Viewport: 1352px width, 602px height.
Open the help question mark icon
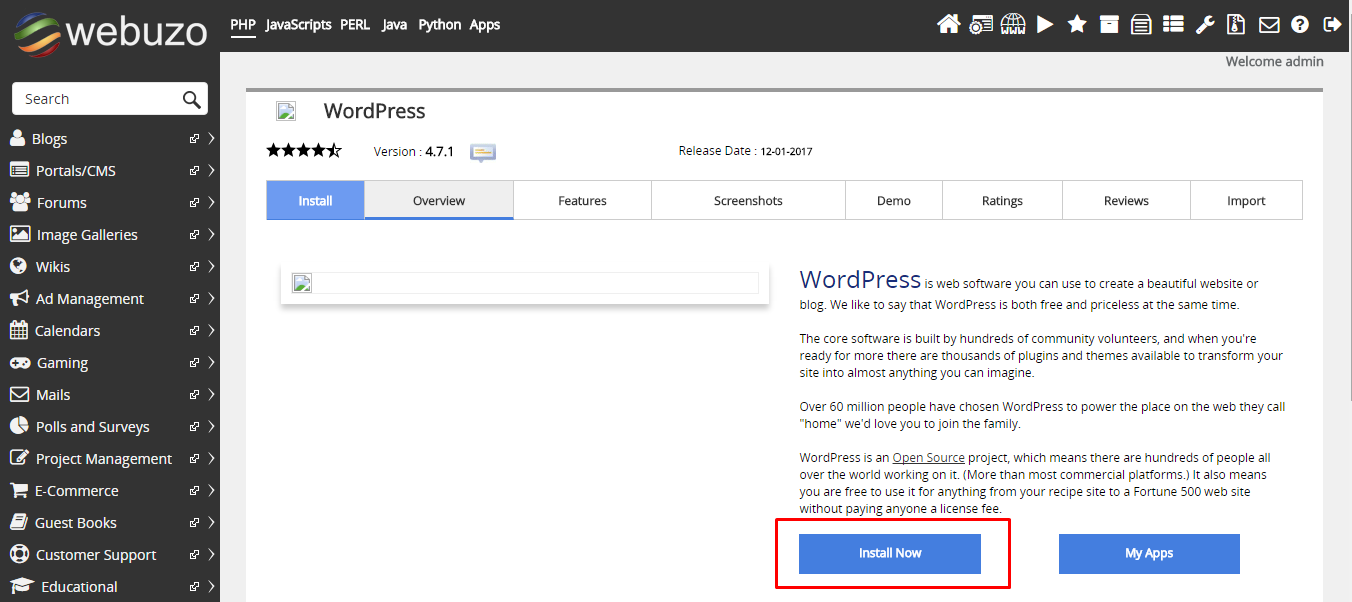coord(1299,23)
